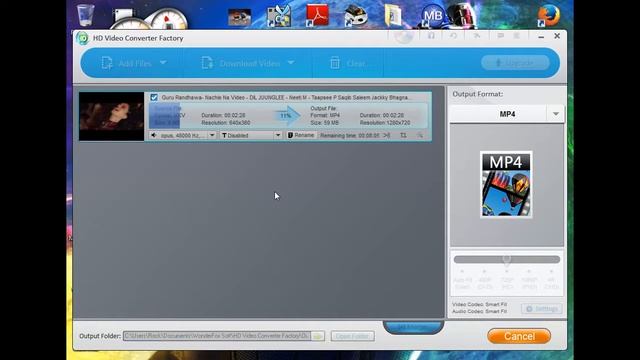
Task: Expand the Add Files dropdown arrow
Action: pos(163,63)
